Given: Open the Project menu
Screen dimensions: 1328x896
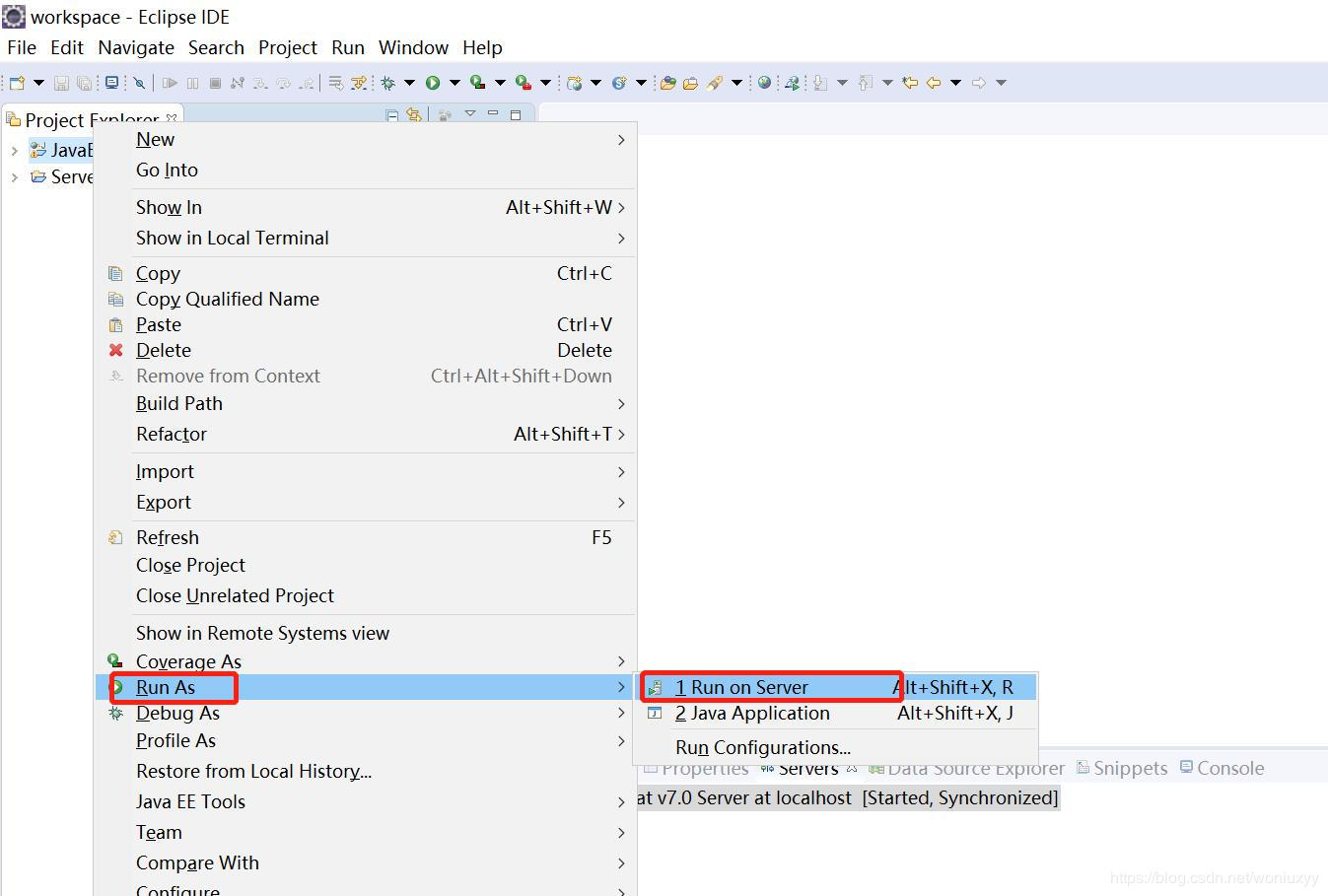Looking at the screenshot, I should [288, 47].
